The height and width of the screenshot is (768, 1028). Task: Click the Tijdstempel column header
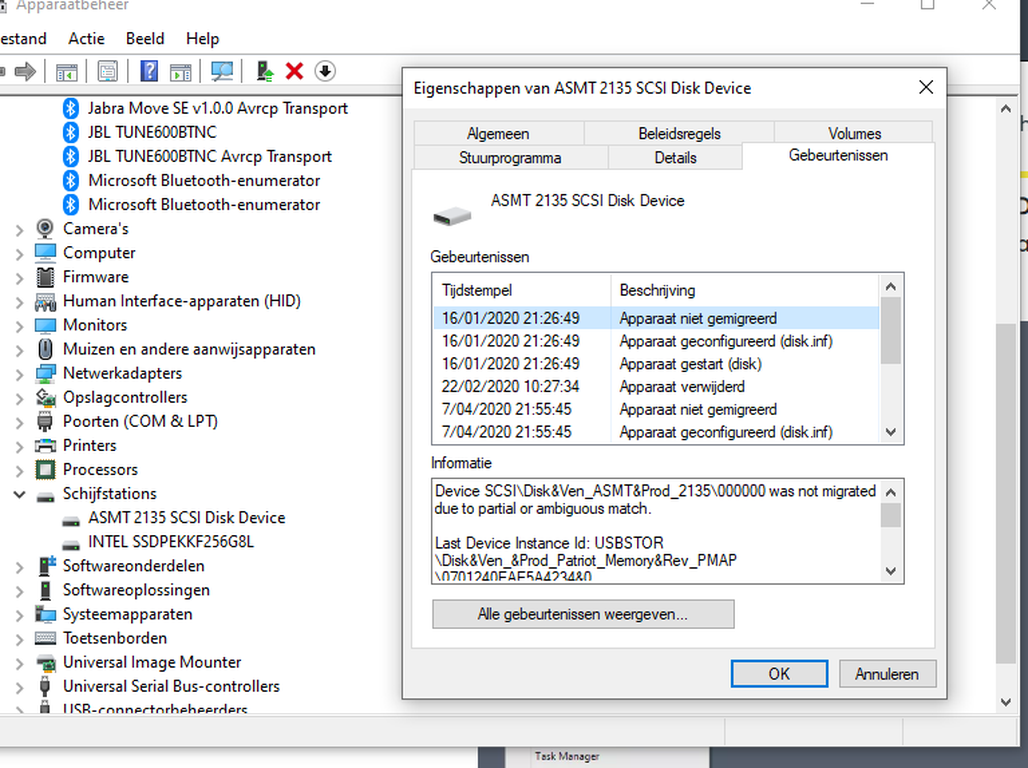coord(522,290)
